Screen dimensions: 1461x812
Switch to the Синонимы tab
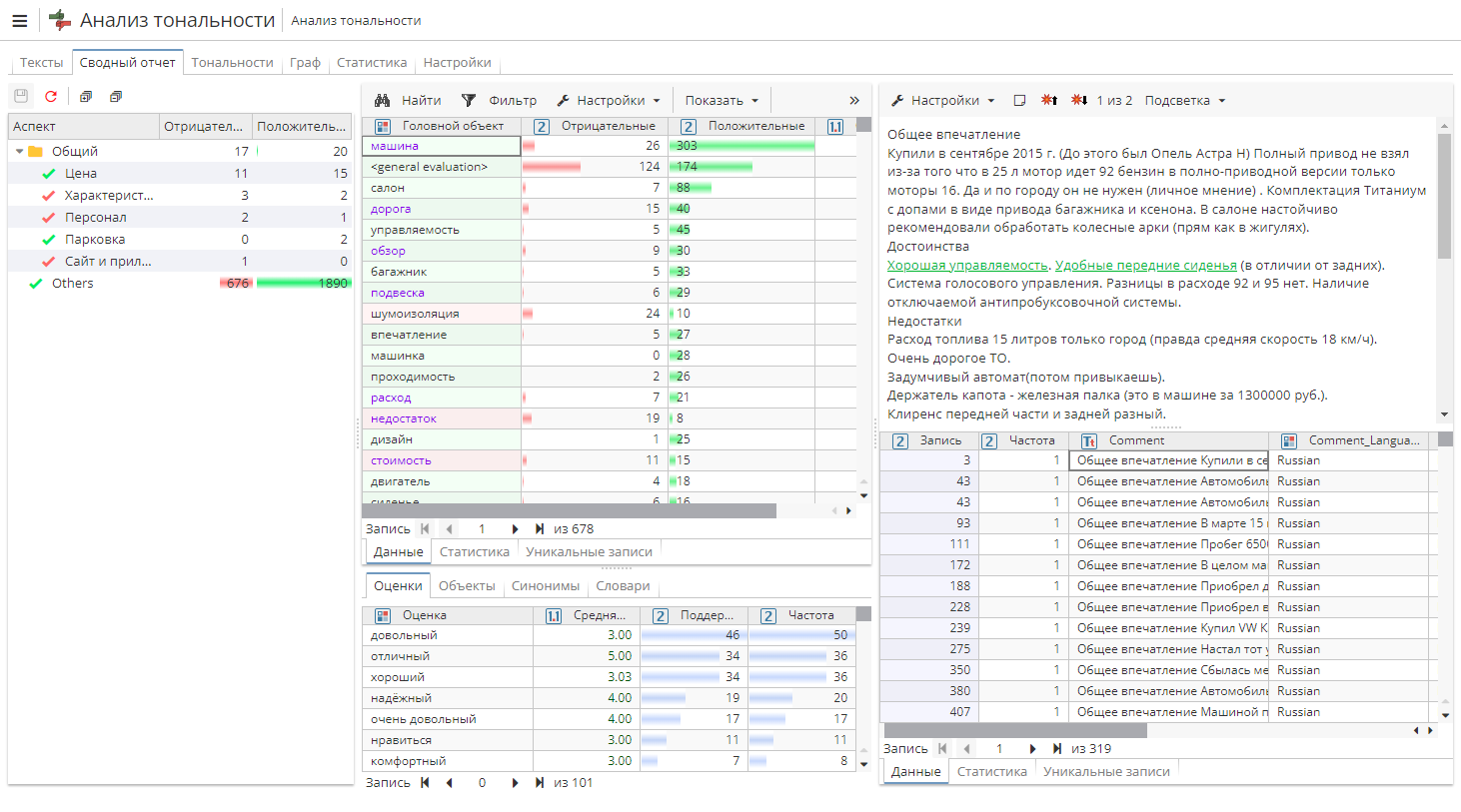pyautogui.click(x=546, y=586)
